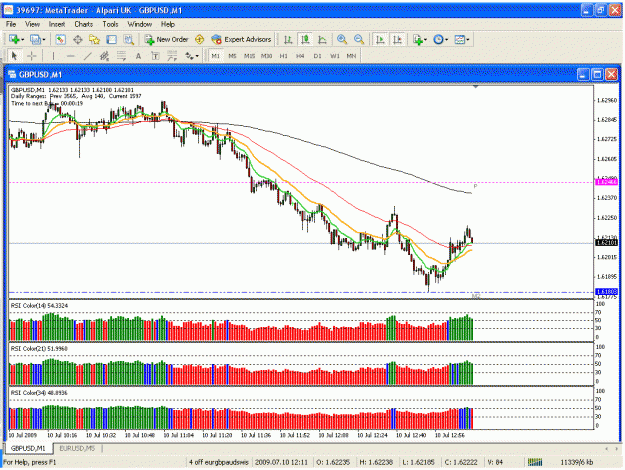Expand the Profiles dropdown arrow
625x470 pixels.
[x=44, y=39]
